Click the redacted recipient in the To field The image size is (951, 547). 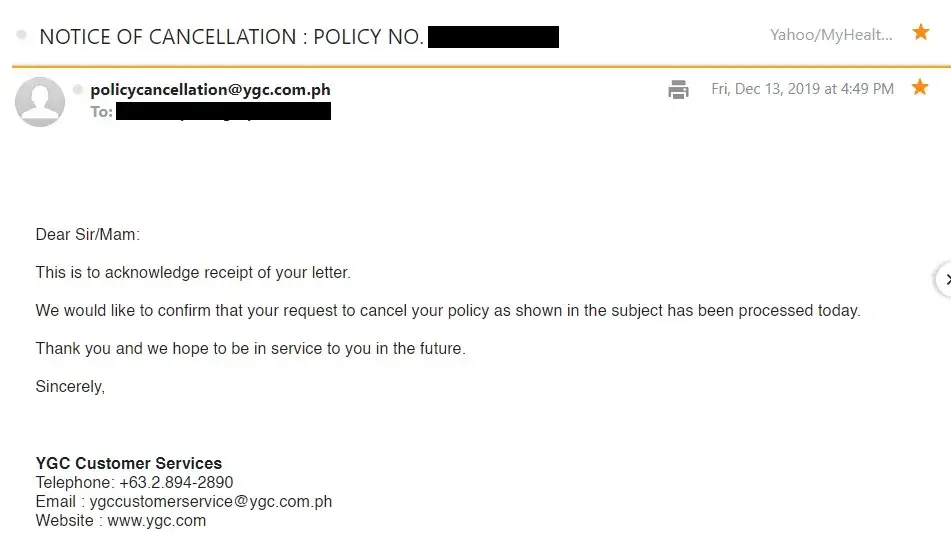pos(223,111)
